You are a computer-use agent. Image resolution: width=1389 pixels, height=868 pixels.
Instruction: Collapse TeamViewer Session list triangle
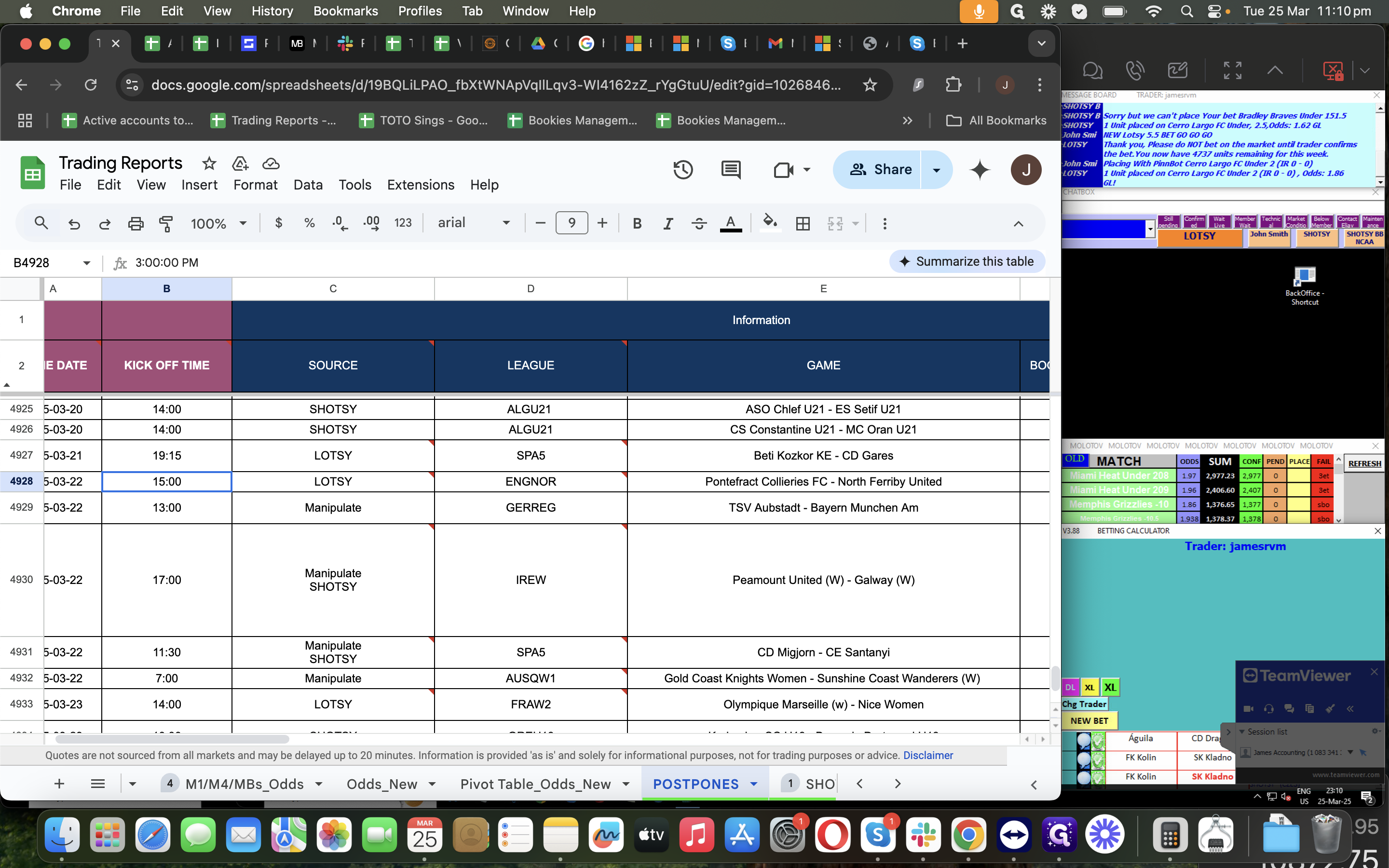pyautogui.click(x=1241, y=732)
